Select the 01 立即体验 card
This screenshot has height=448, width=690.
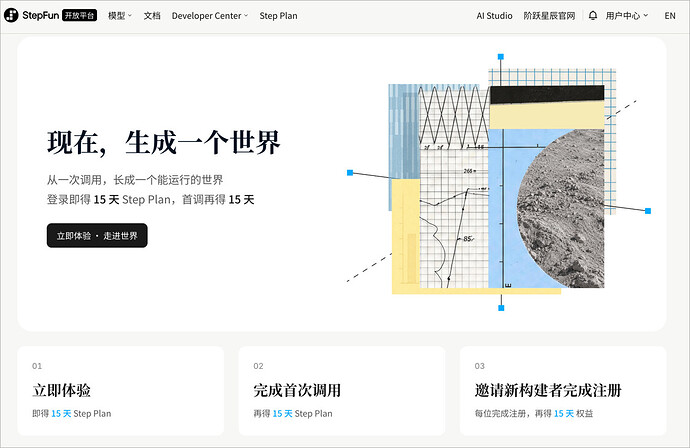click(121, 390)
